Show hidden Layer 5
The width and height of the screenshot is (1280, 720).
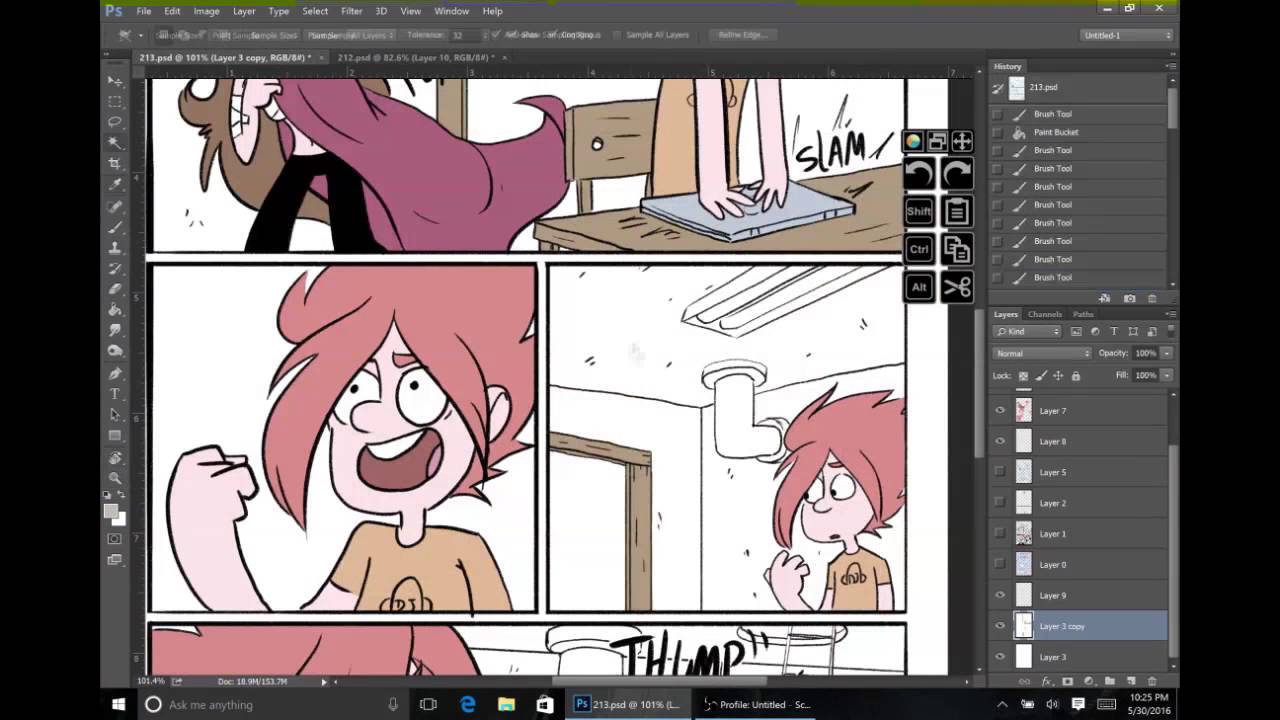click(1000, 472)
